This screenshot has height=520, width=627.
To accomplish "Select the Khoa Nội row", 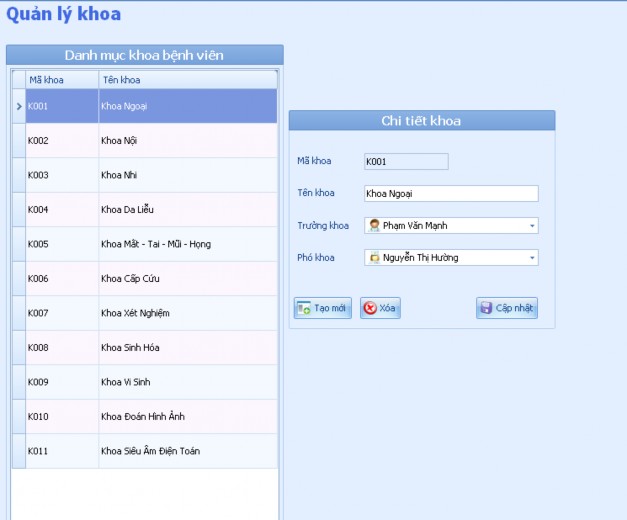I will coord(150,141).
